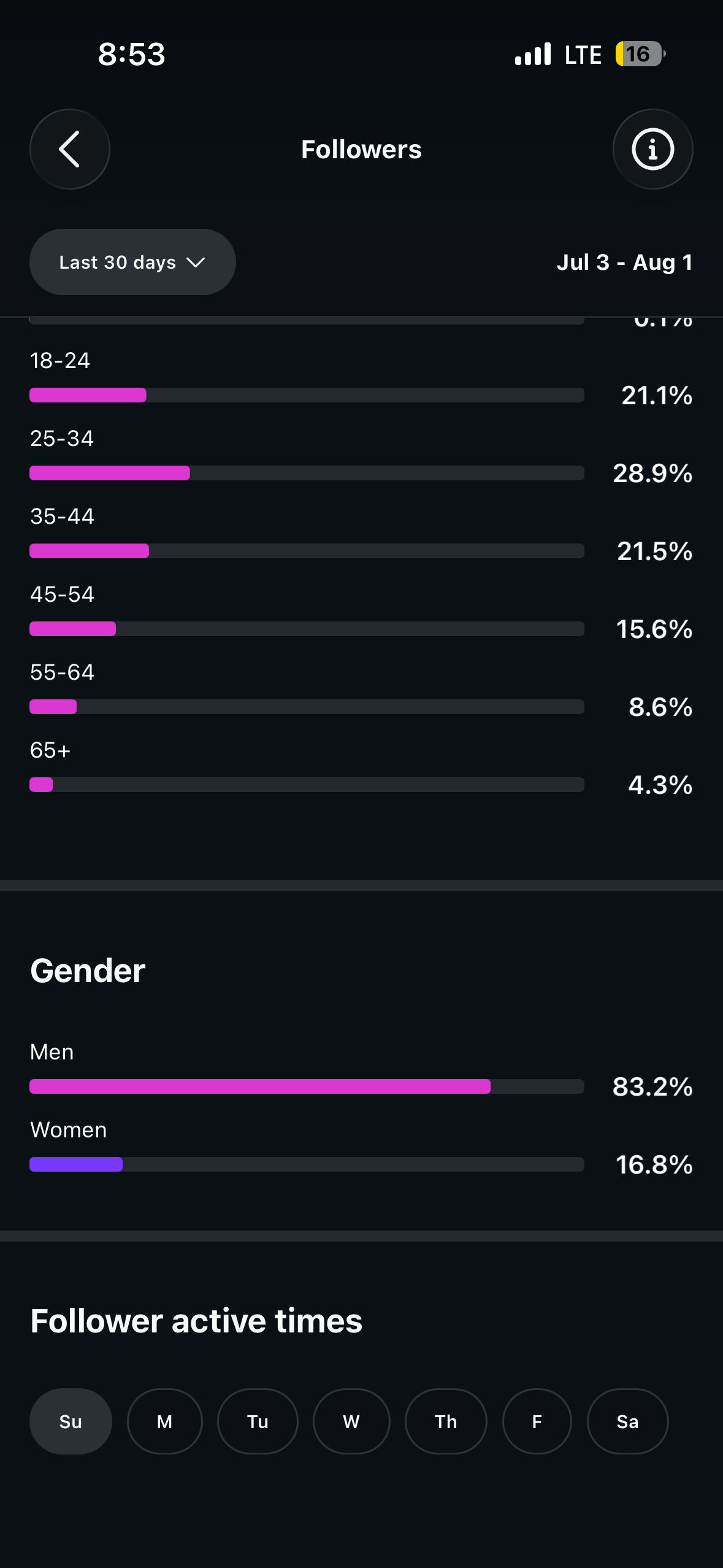Select Monday (M) day chip
This screenshot has height=1568, width=723.
click(x=164, y=1421)
